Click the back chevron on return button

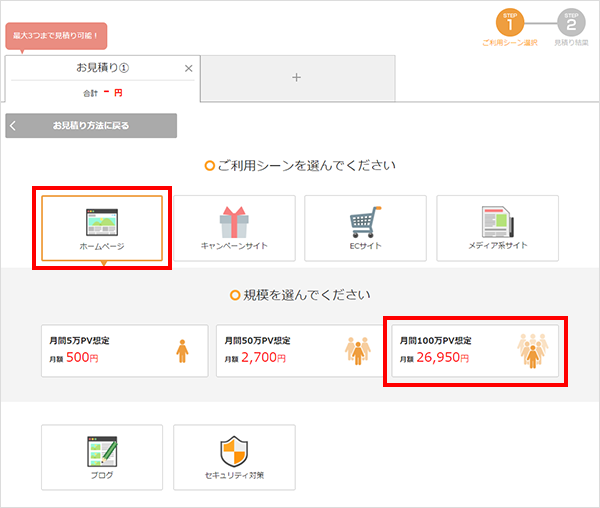[14, 126]
